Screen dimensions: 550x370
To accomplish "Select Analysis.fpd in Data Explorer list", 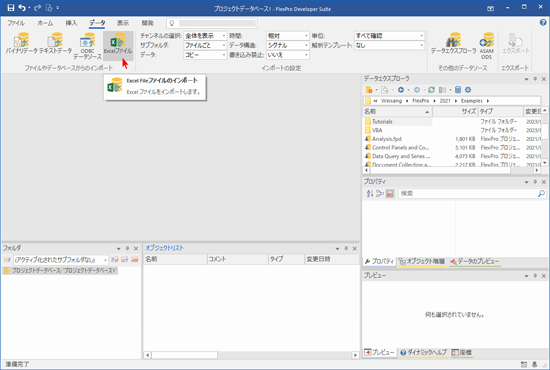I will [387, 139].
